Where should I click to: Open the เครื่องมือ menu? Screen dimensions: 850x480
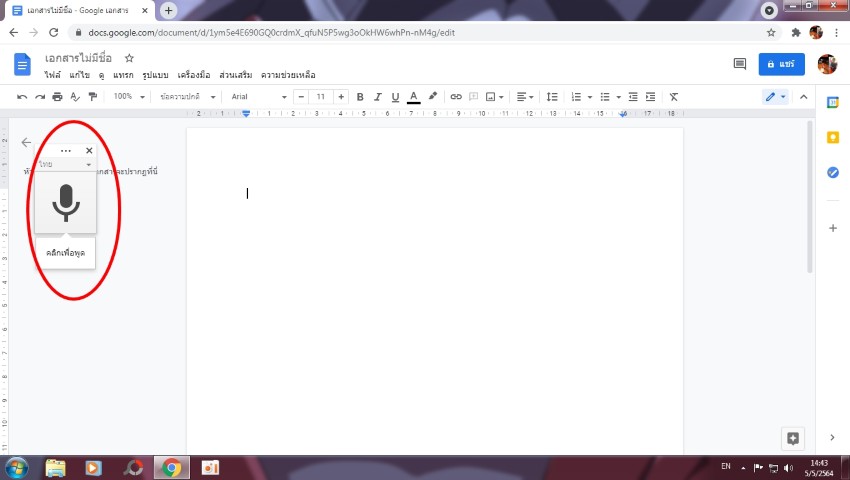[x=194, y=75]
